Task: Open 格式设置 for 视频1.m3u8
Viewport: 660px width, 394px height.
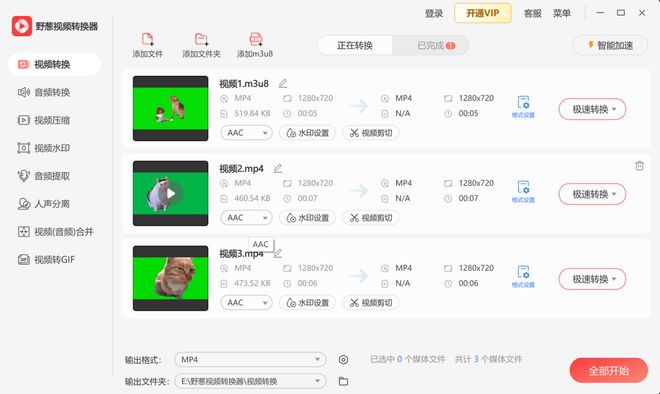Action: click(x=523, y=107)
